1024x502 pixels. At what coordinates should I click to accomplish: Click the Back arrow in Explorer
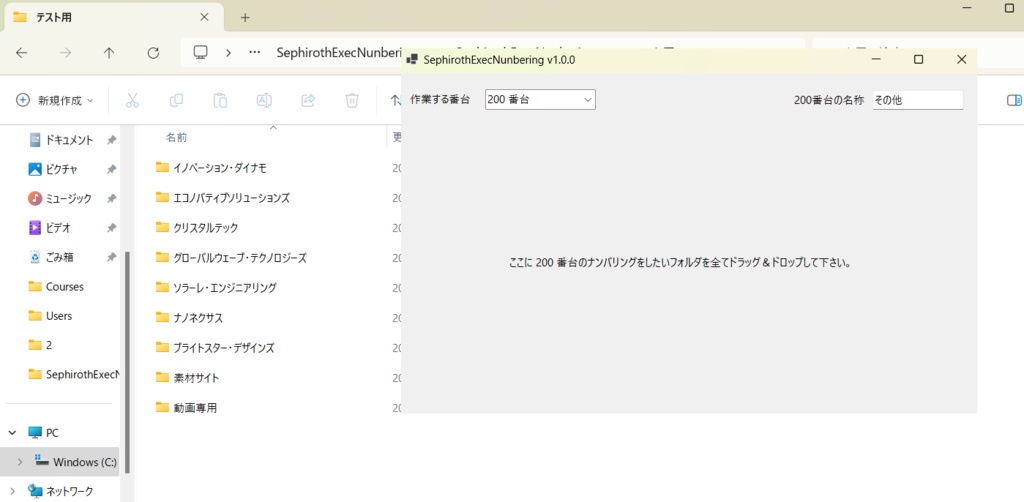22,54
